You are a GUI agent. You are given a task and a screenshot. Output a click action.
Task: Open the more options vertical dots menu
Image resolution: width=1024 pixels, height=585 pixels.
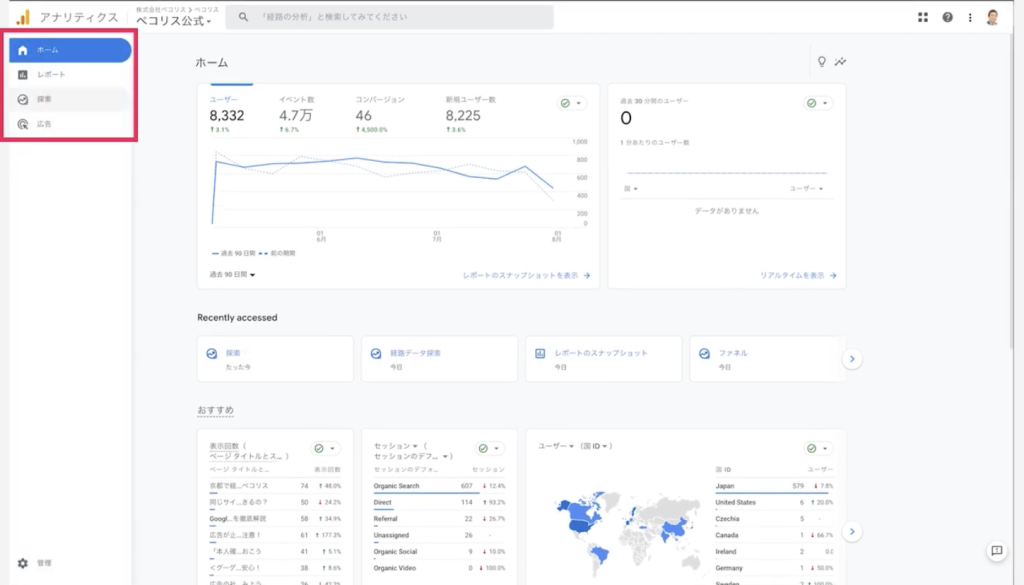pyautogui.click(x=970, y=18)
